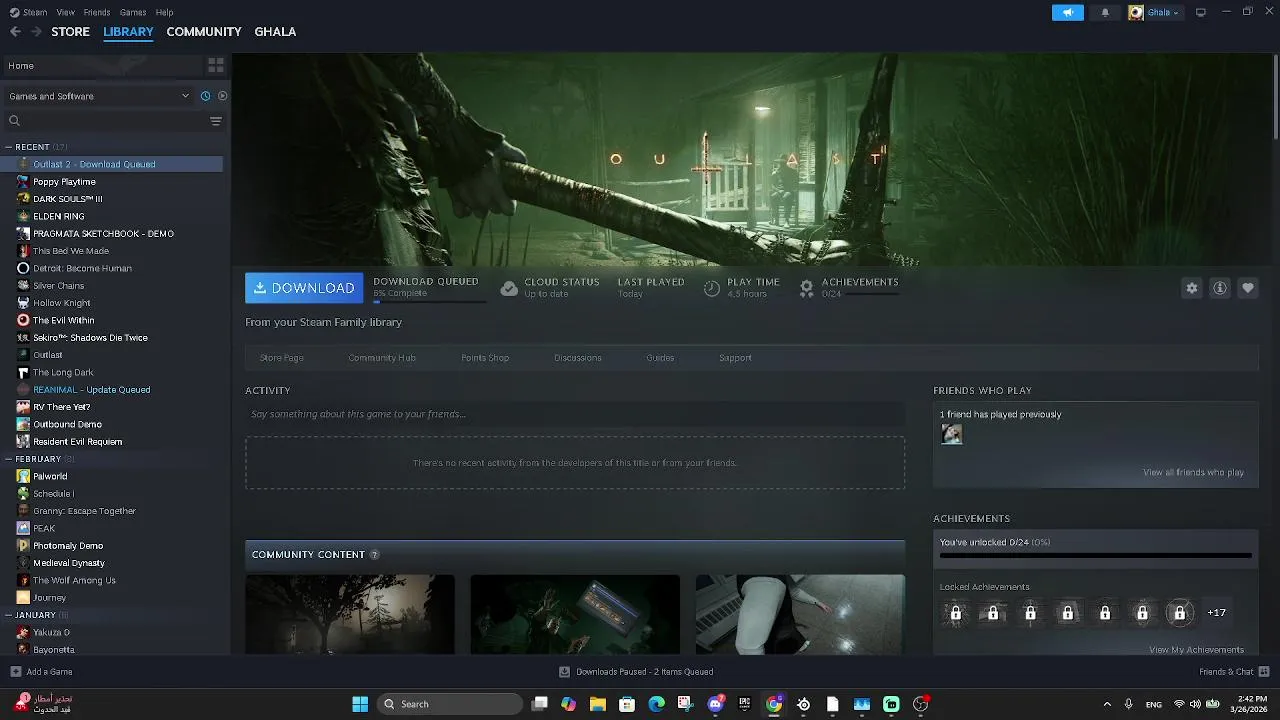Viewport: 1280px width, 720px height.
Task: Open the View menu
Action: pos(65,12)
